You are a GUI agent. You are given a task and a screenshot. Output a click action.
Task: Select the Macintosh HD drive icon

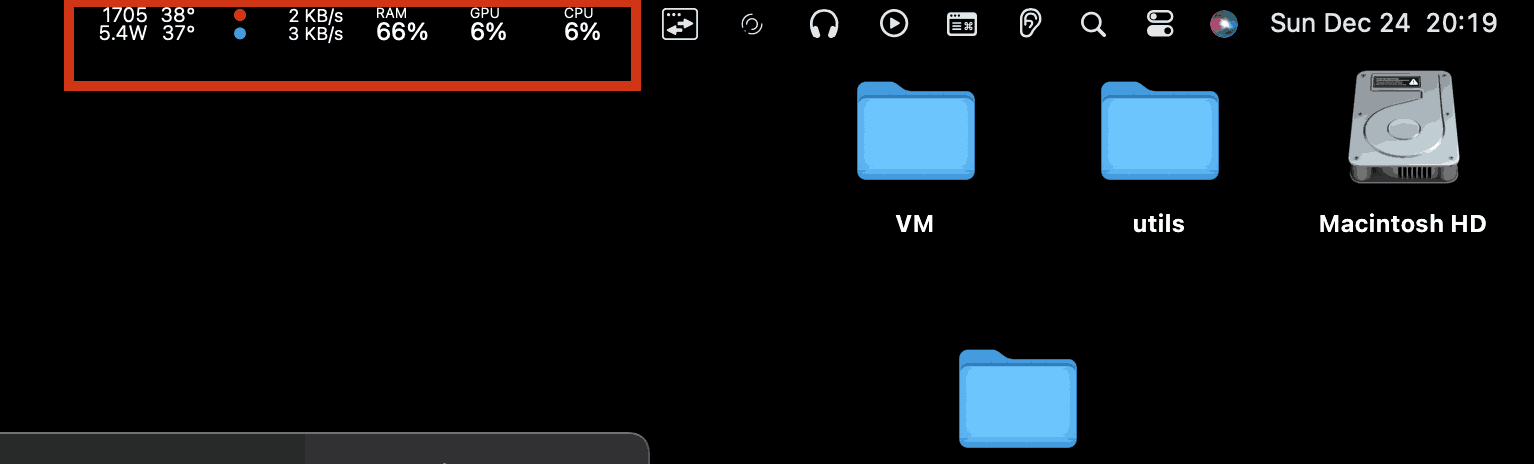click(x=1403, y=153)
